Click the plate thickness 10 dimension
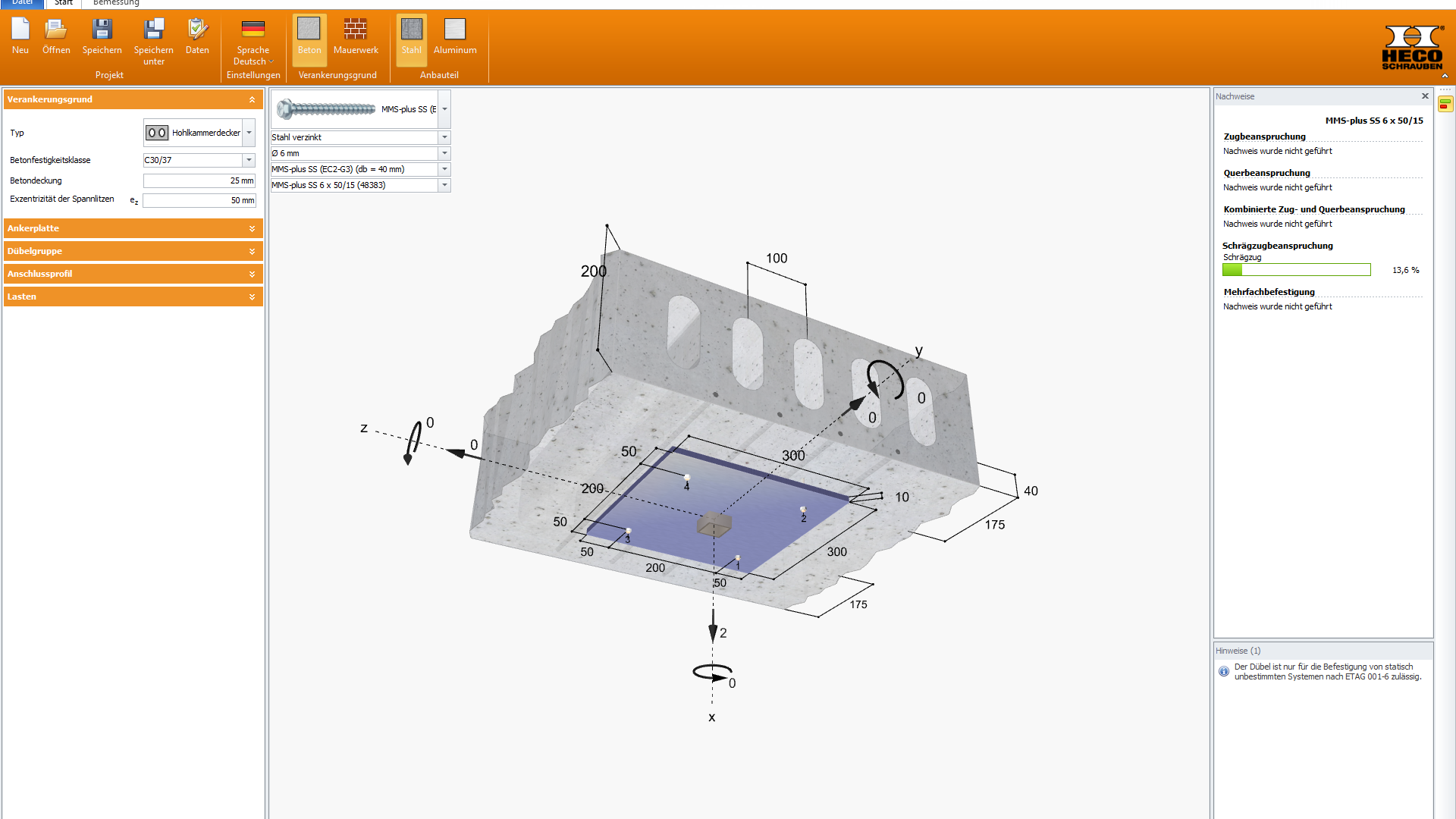Image resolution: width=1456 pixels, height=819 pixels. (902, 497)
